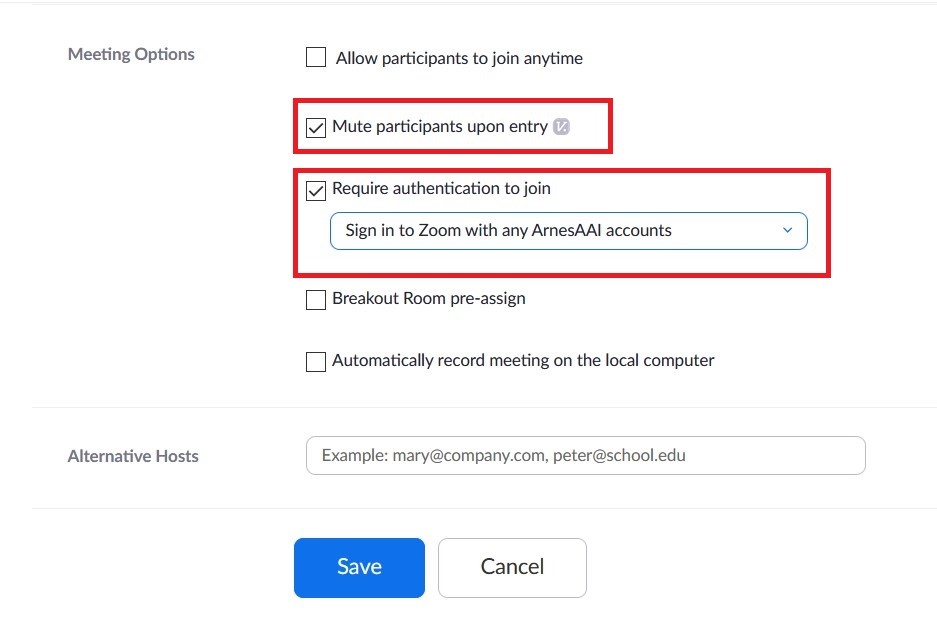
Task: Uncheck Mute participants upon entry checkbox
Action: pyautogui.click(x=316, y=127)
